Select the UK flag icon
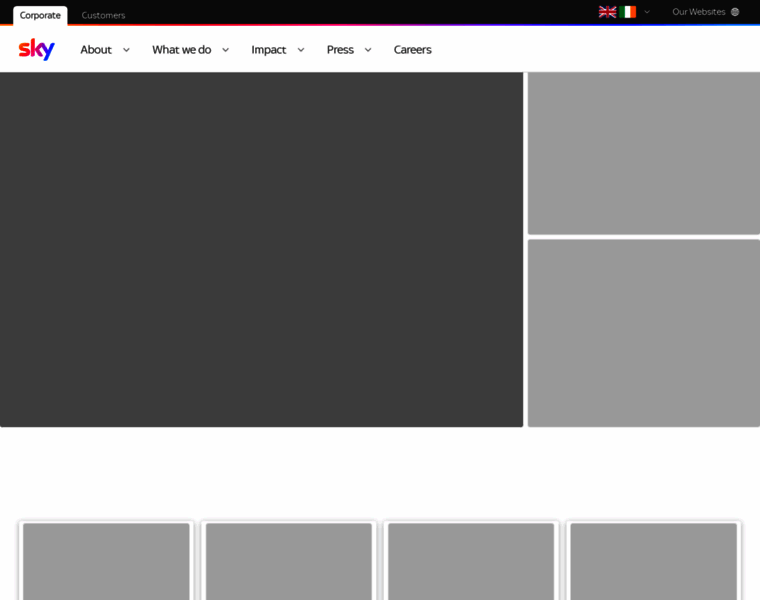This screenshot has width=760, height=600. [607, 12]
